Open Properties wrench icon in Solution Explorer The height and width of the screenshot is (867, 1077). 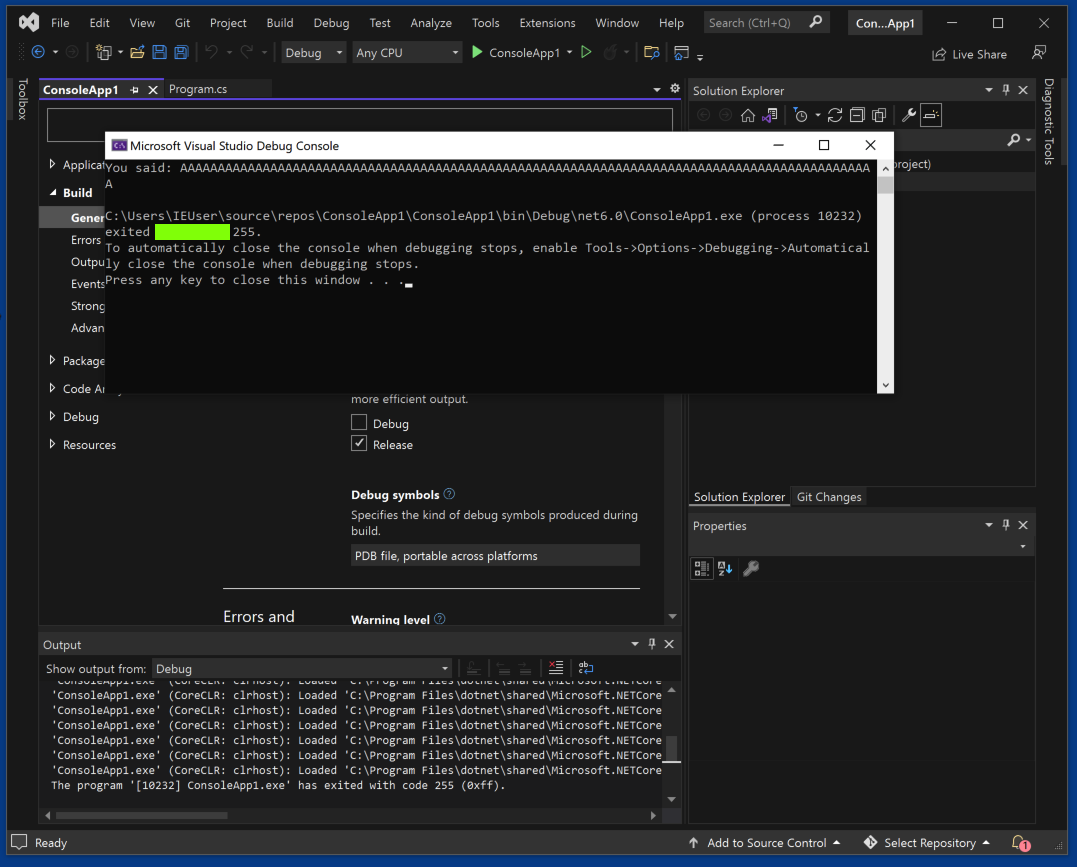point(909,115)
